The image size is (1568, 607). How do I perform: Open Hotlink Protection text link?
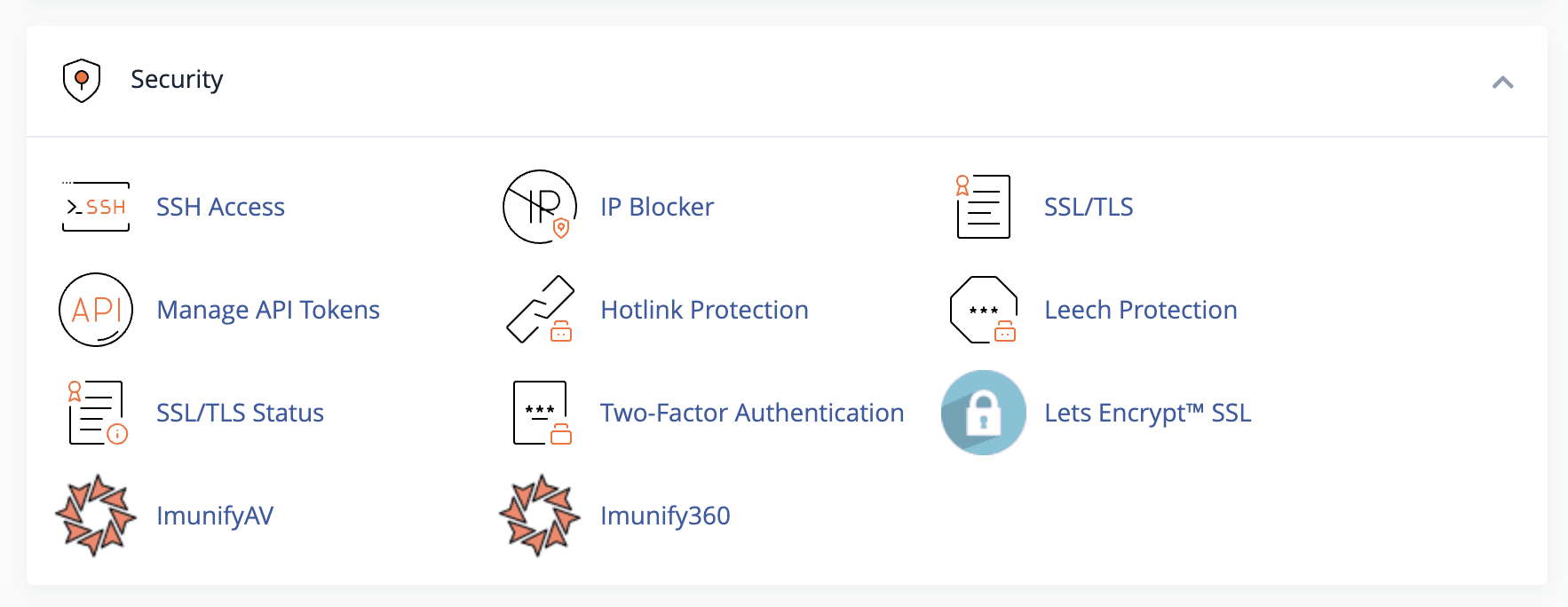(704, 310)
